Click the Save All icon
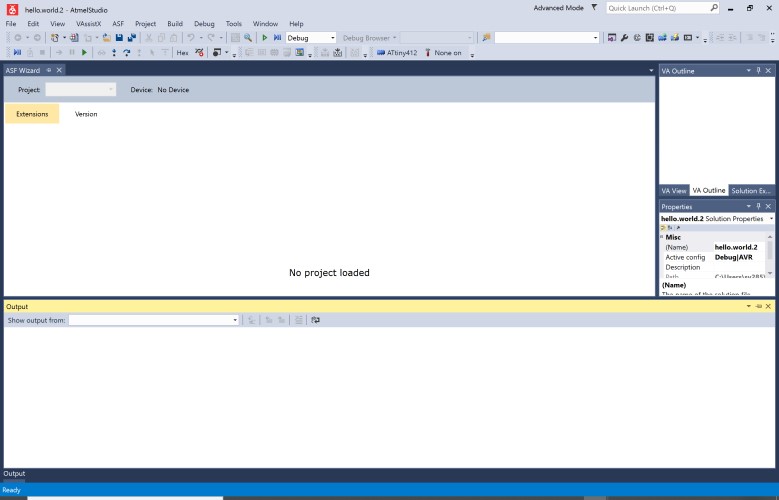This screenshot has height=500, width=779. [132, 38]
